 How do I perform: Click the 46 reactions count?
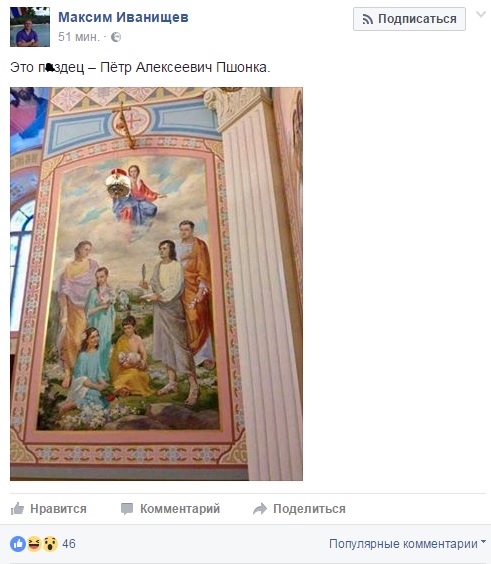[69, 543]
